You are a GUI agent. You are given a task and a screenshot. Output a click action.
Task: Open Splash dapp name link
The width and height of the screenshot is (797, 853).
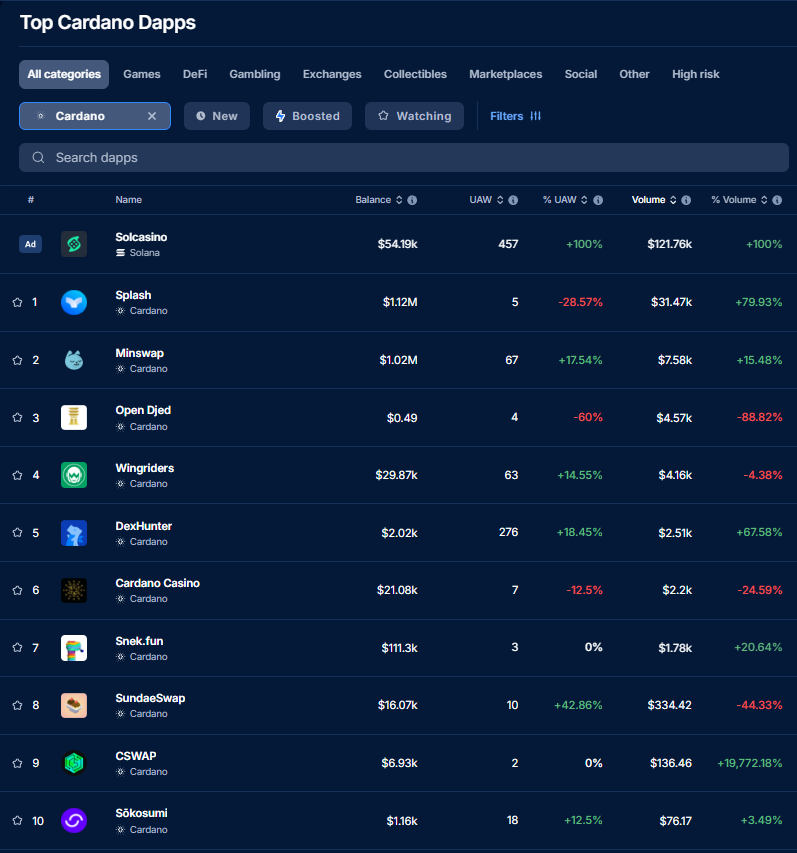pyautogui.click(x=133, y=295)
